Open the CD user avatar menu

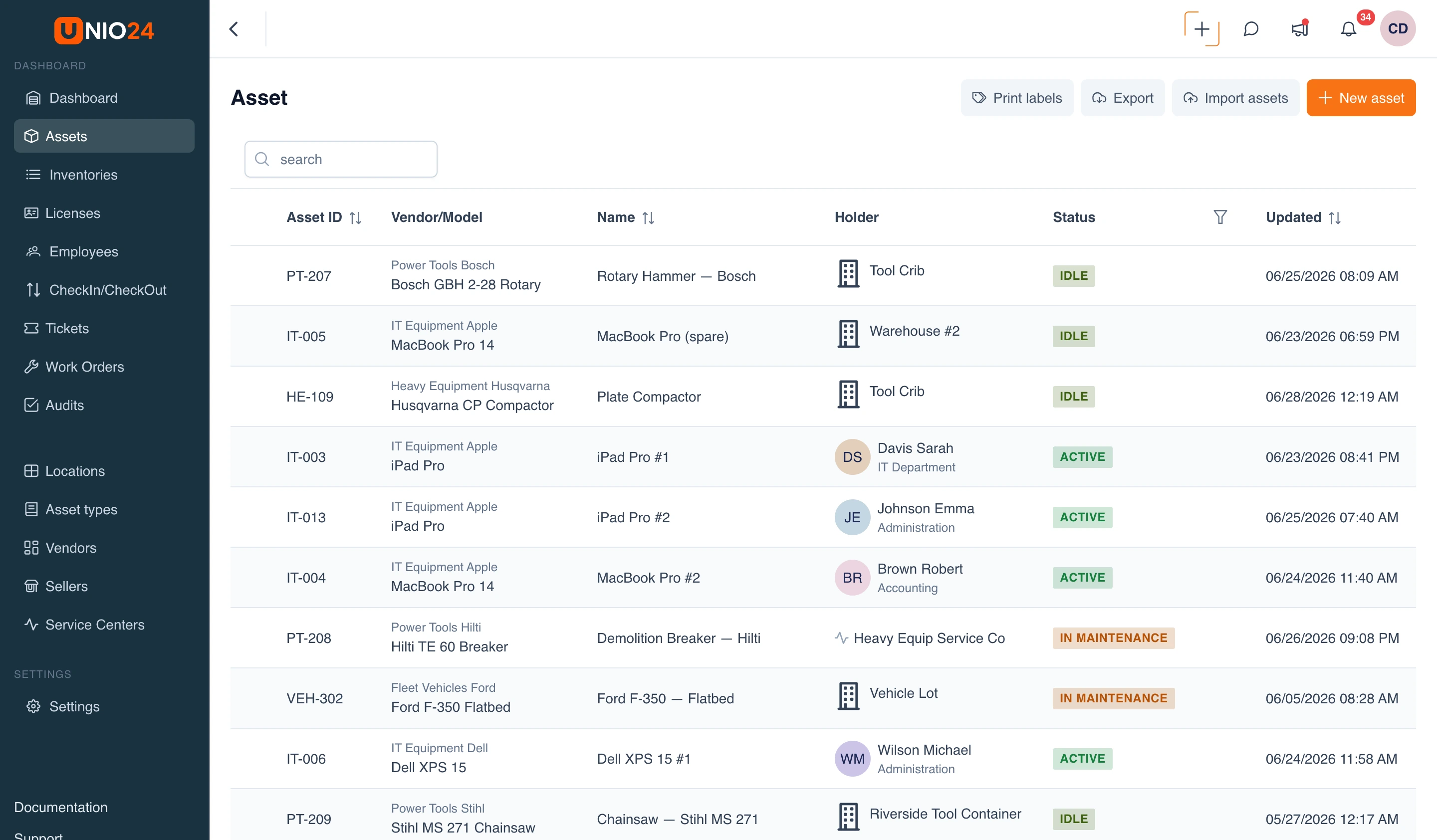click(1397, 29)
